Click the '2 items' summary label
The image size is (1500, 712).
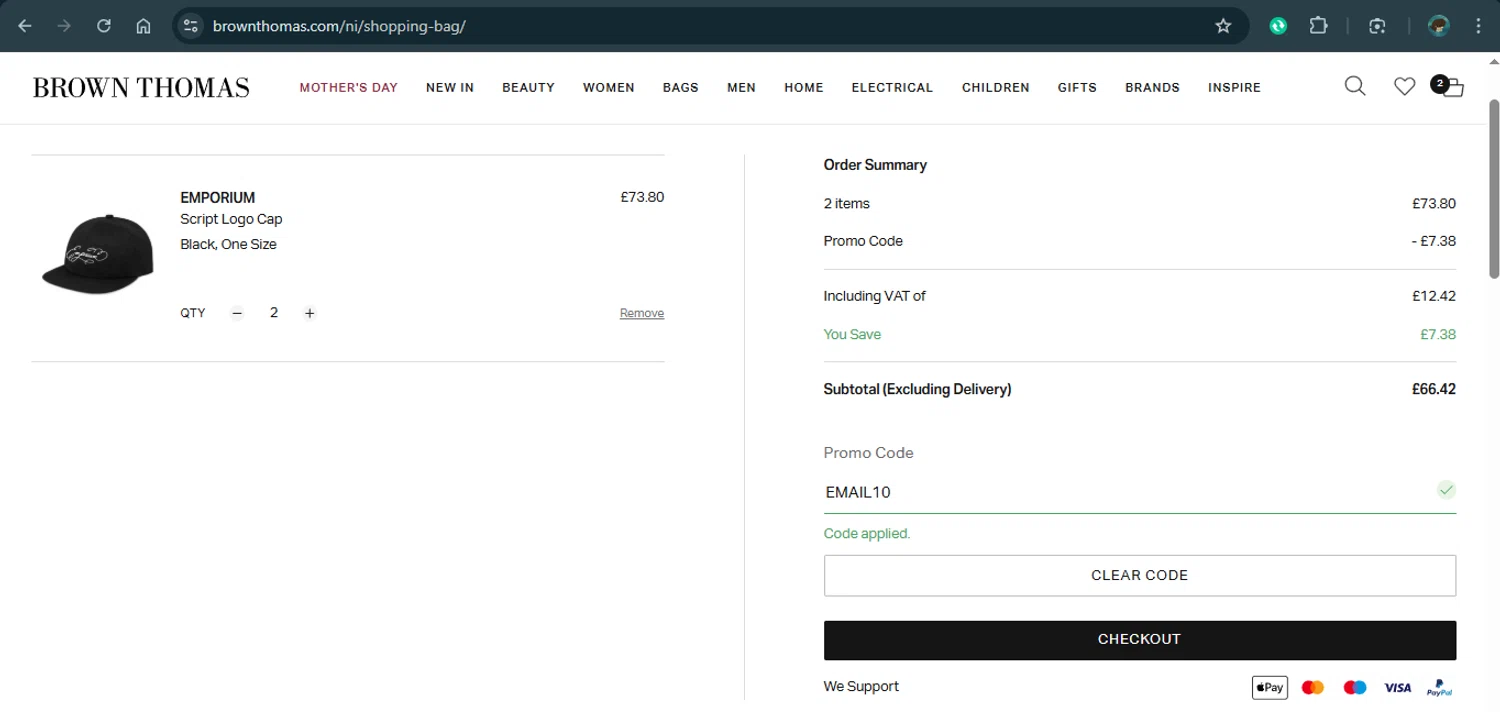tap(847, 203)
